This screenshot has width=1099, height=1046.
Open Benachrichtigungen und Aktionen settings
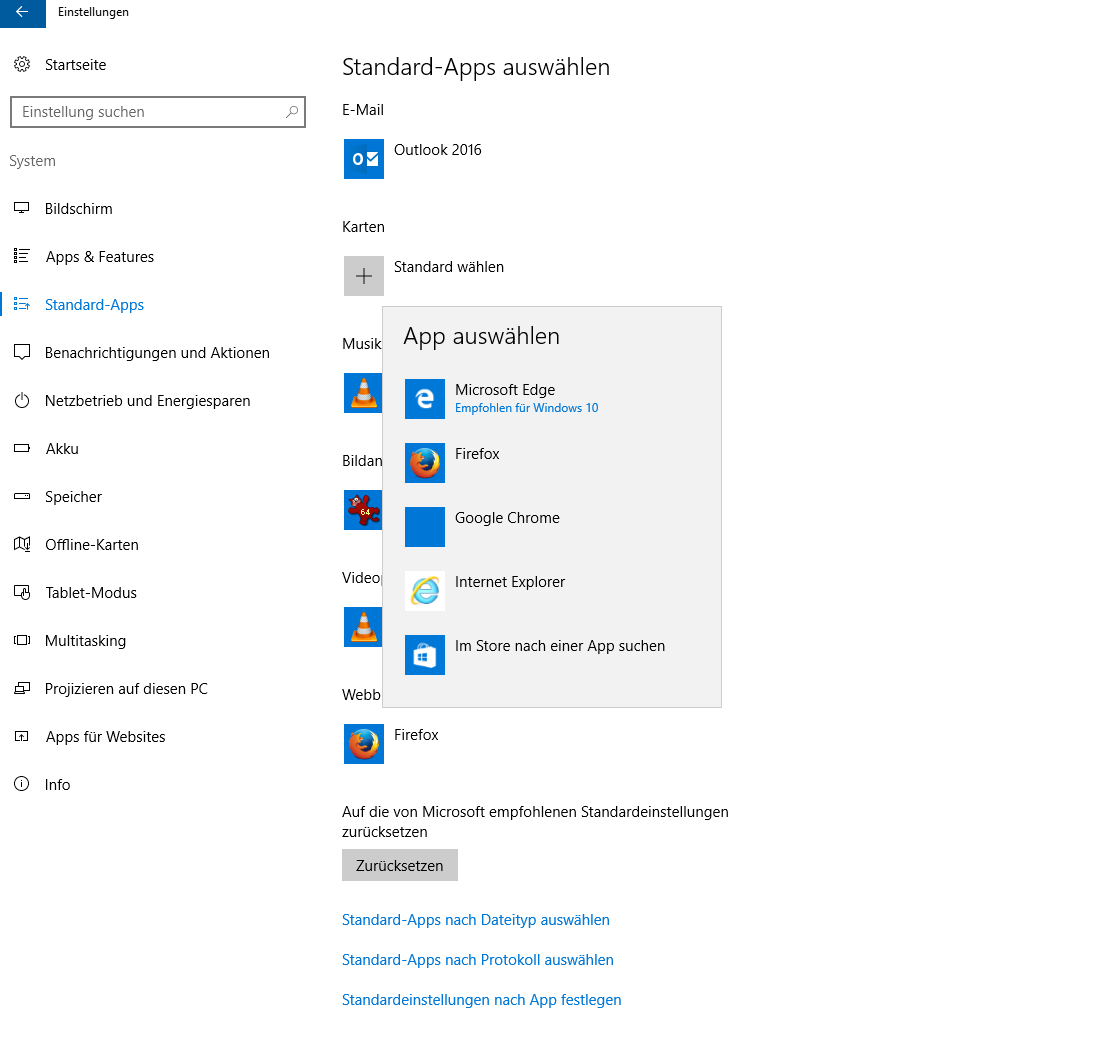pos(157,353)
